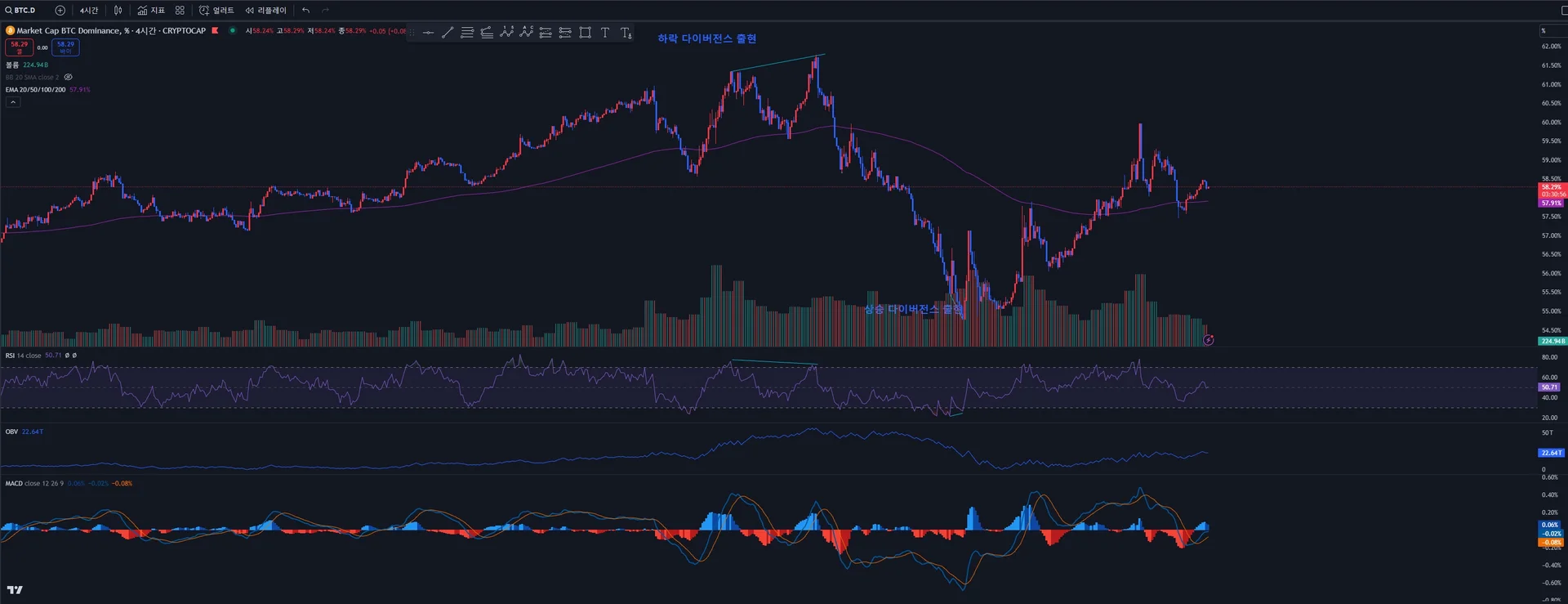The image size is (1568, 604).
Task: Open indicator templates grid icon
Action: tap(180, 11)
